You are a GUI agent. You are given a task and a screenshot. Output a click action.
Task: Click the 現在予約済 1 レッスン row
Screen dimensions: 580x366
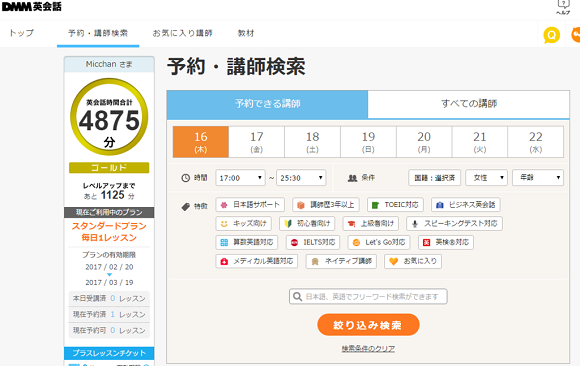(x=109, y=314)
